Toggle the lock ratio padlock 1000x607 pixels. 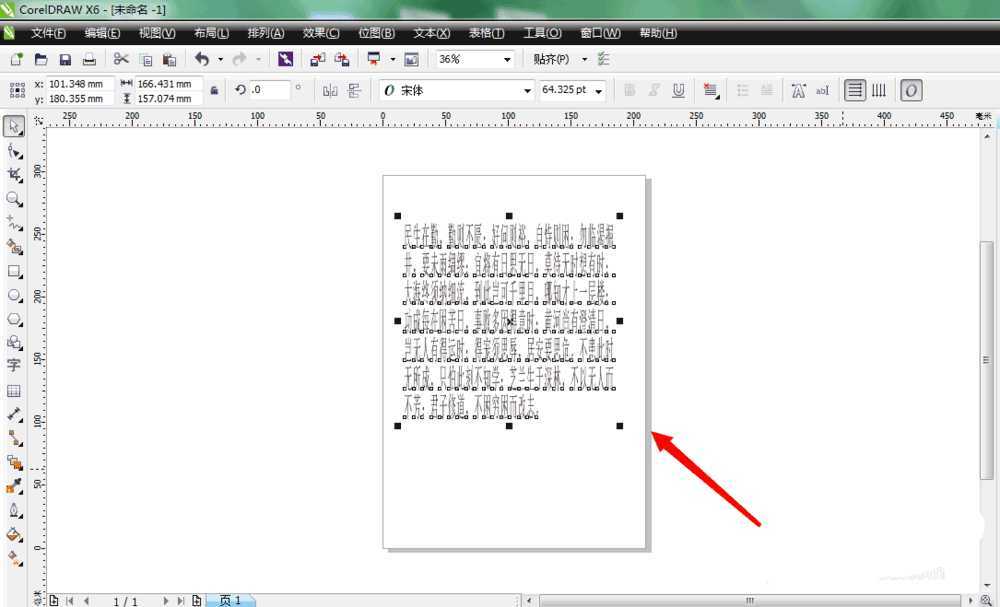[x=213, y=91]
